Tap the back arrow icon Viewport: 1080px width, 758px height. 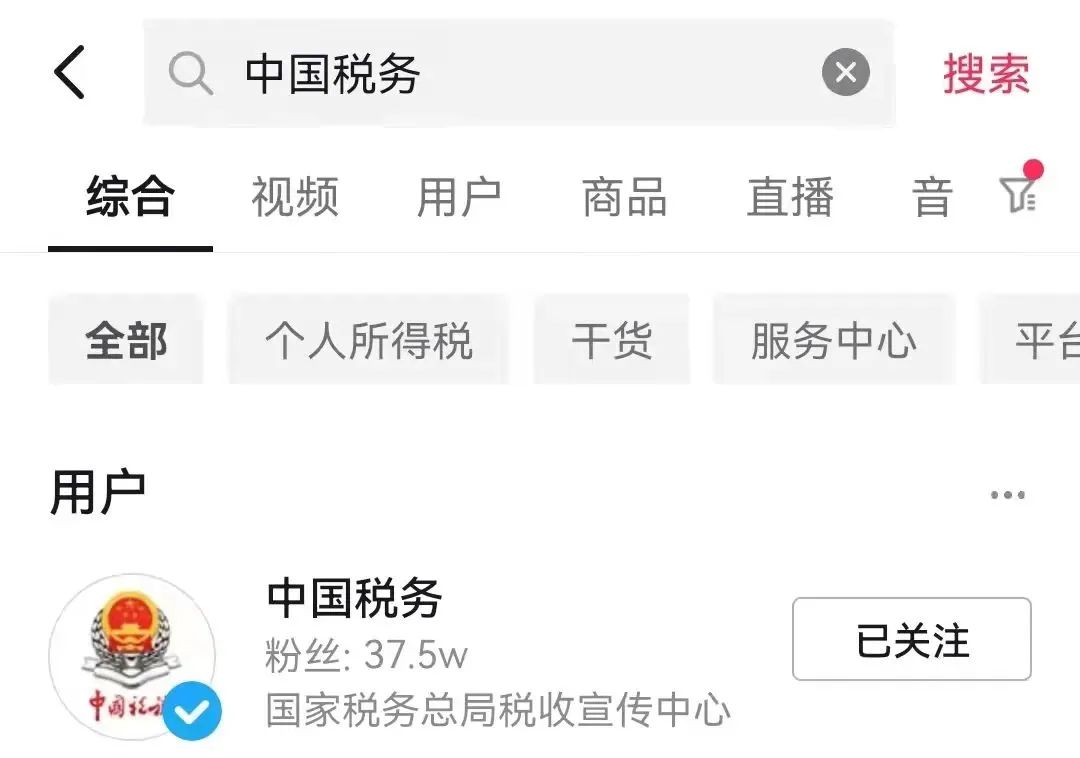pyautogui.click(x=69, y=72)
